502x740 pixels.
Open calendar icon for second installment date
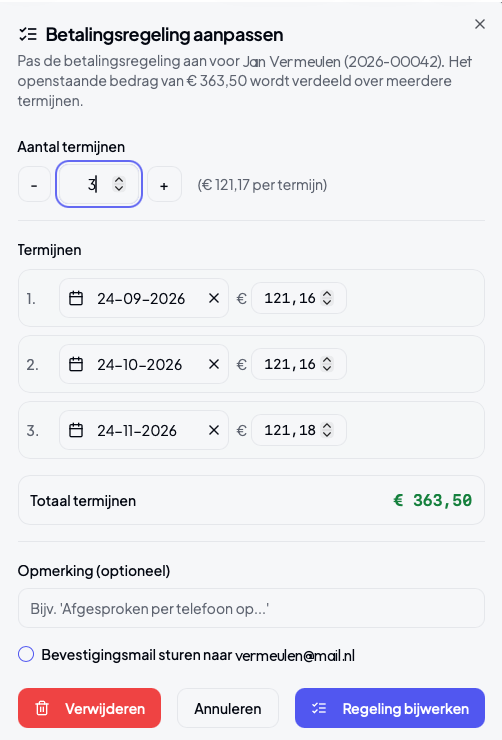(x=76, y=364)
